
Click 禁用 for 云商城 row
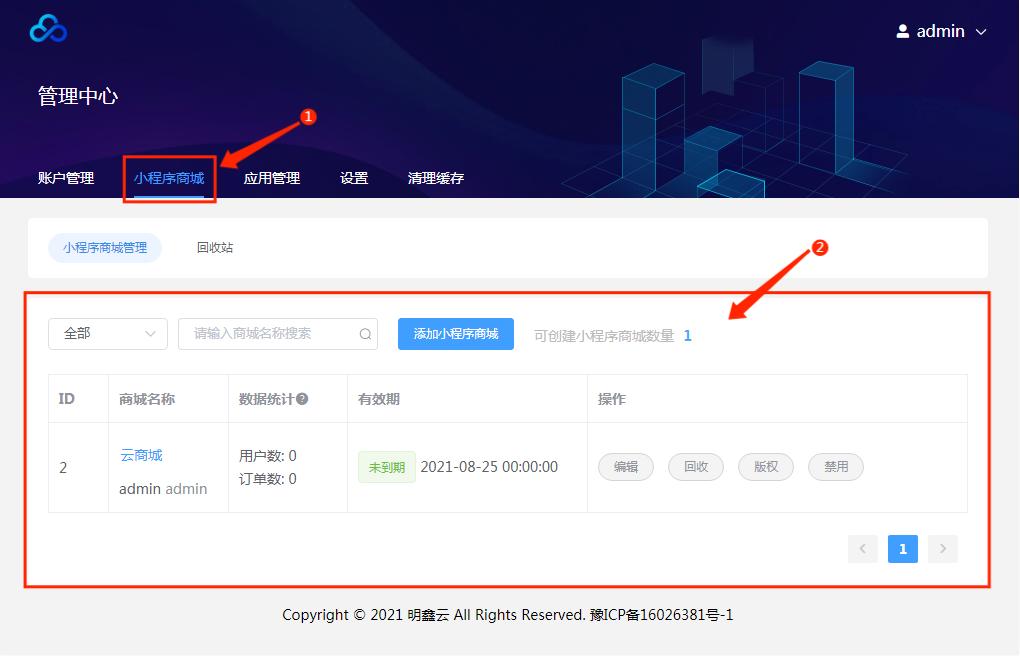(x=836, y=467)
